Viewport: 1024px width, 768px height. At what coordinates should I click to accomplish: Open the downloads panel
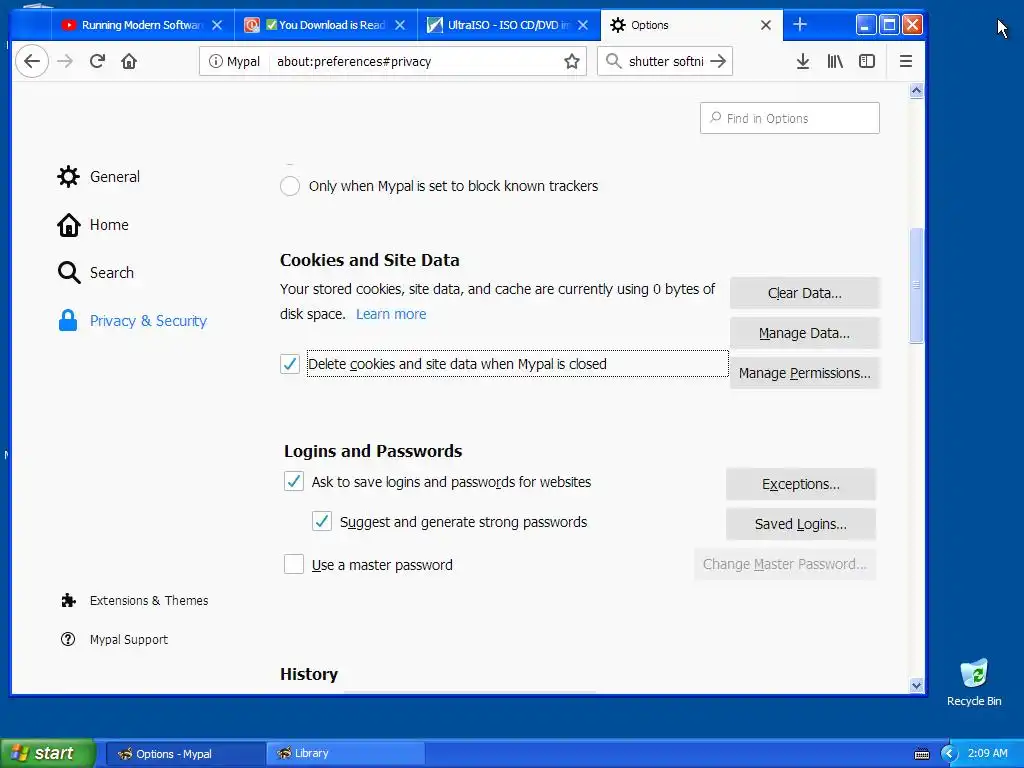tap(803, 61)
